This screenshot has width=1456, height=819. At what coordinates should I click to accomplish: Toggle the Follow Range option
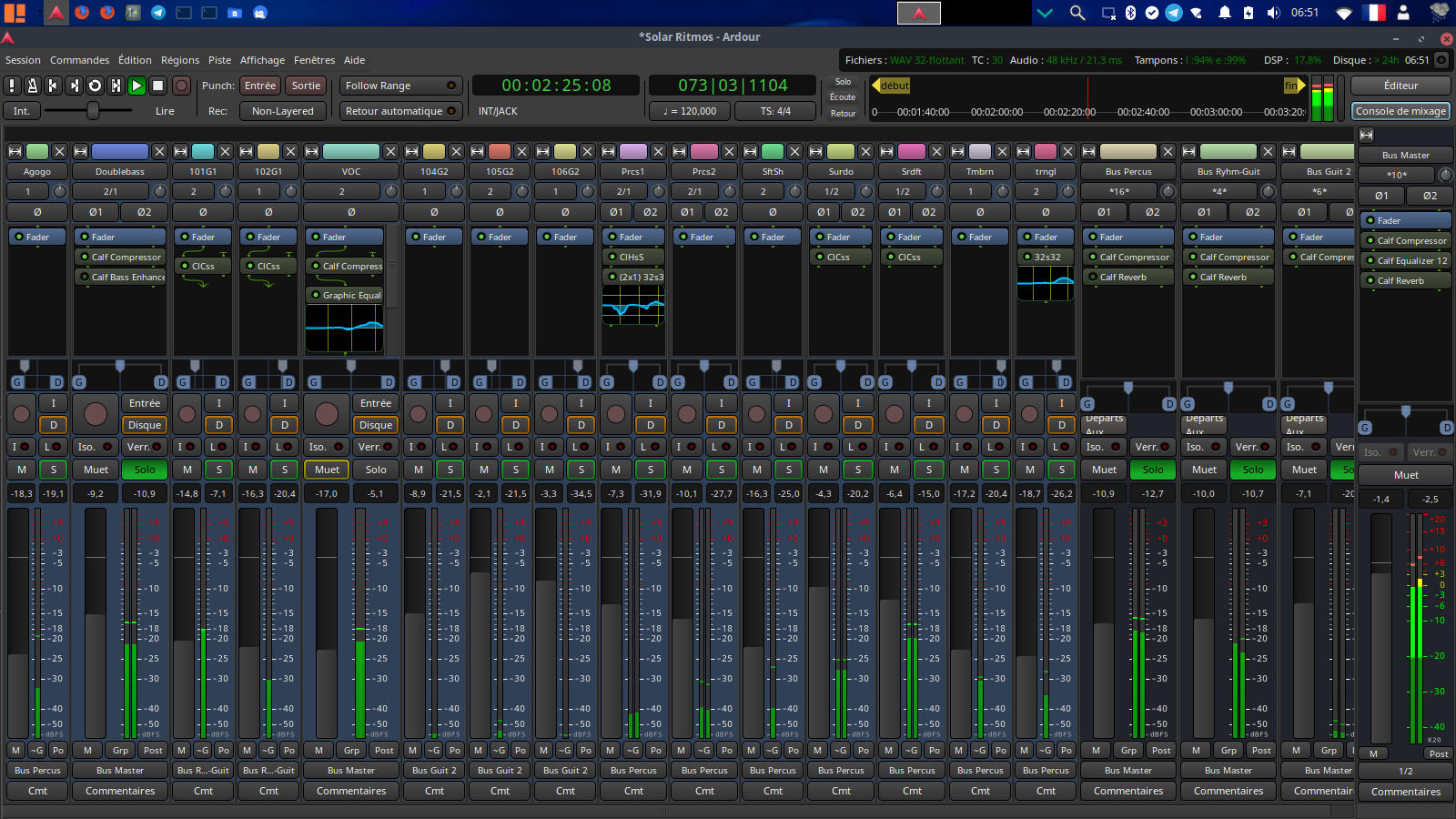click(x=400, y=86)
